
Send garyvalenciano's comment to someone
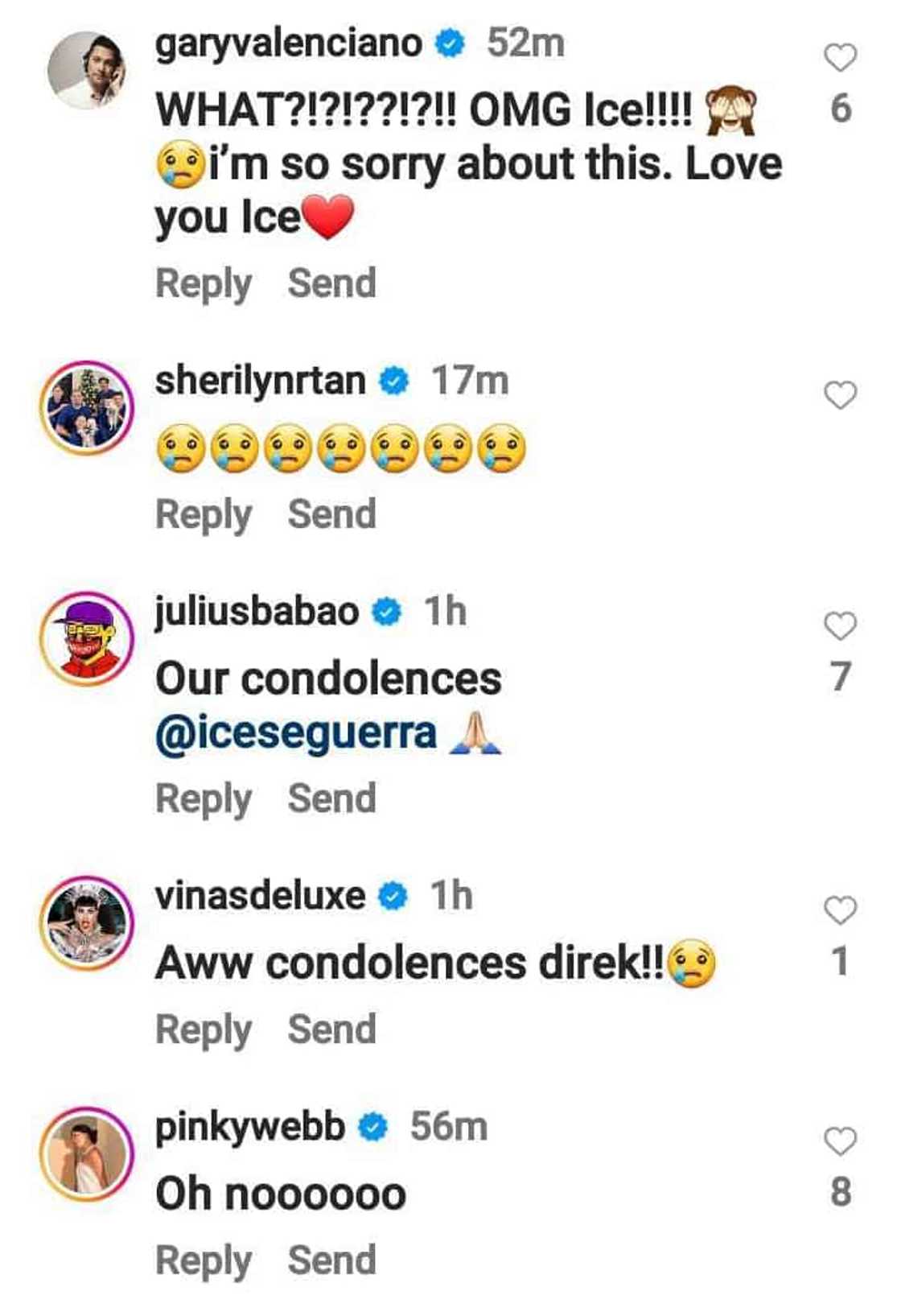pyautogui.click(x=331, y=283)
